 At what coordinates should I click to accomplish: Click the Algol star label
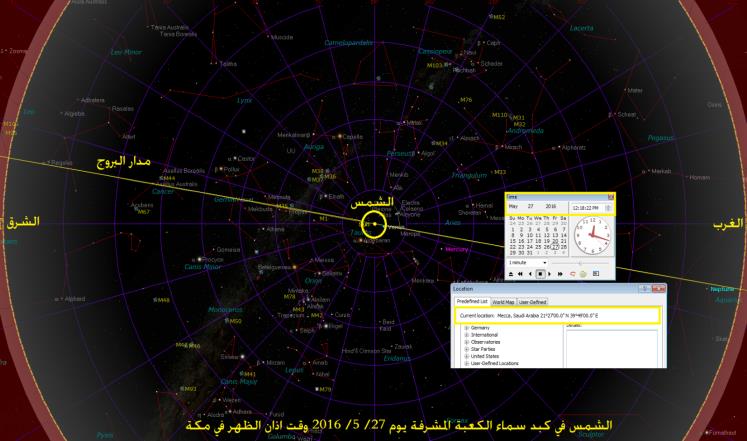(428, 153)
